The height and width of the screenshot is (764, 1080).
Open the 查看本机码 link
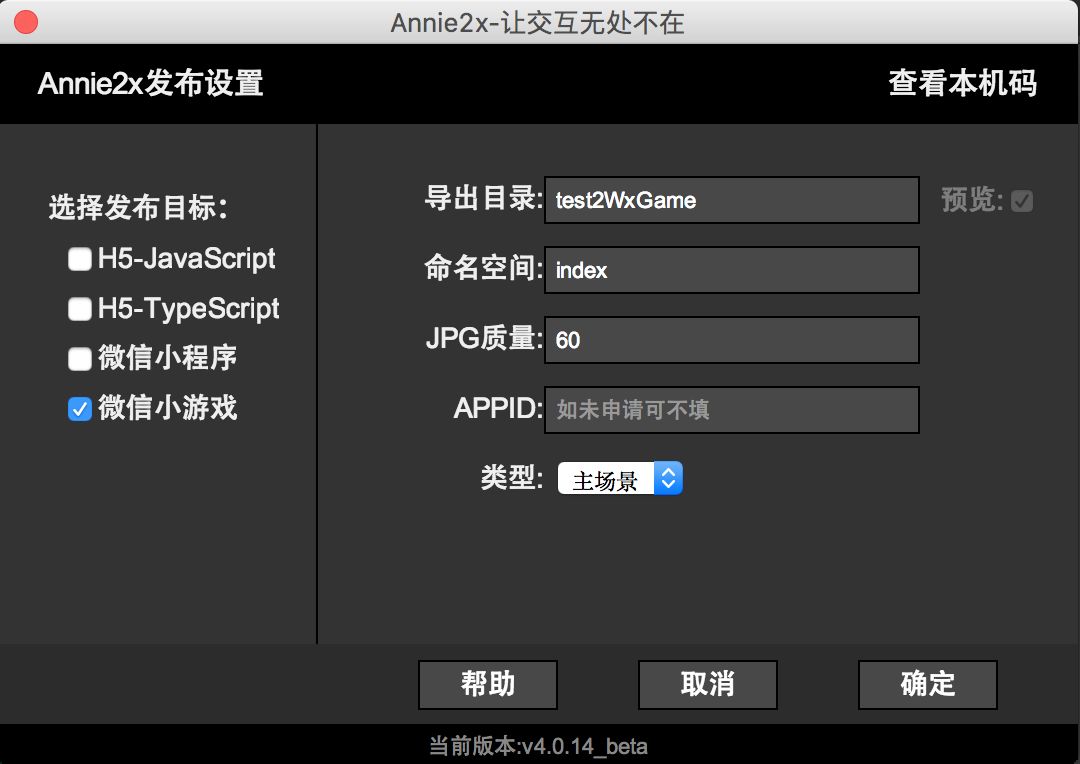pos(962,83)
